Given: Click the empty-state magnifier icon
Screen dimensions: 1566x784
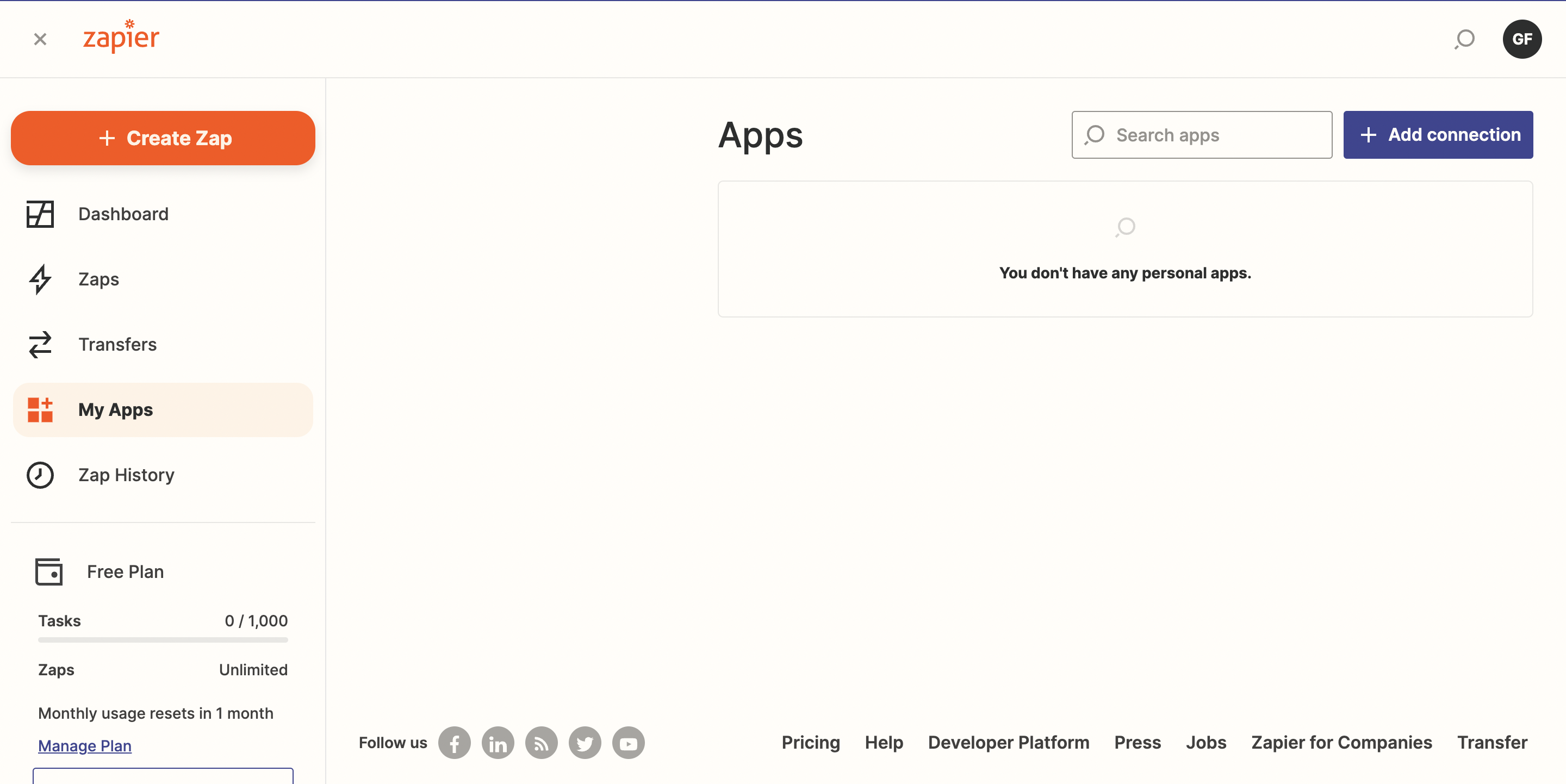Looking at the screenshot, I should click(1125, 227).
